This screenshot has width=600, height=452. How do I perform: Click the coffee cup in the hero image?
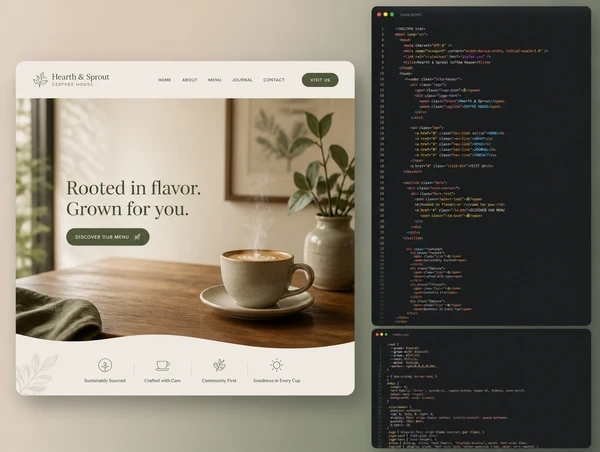(x=267, y=277)
